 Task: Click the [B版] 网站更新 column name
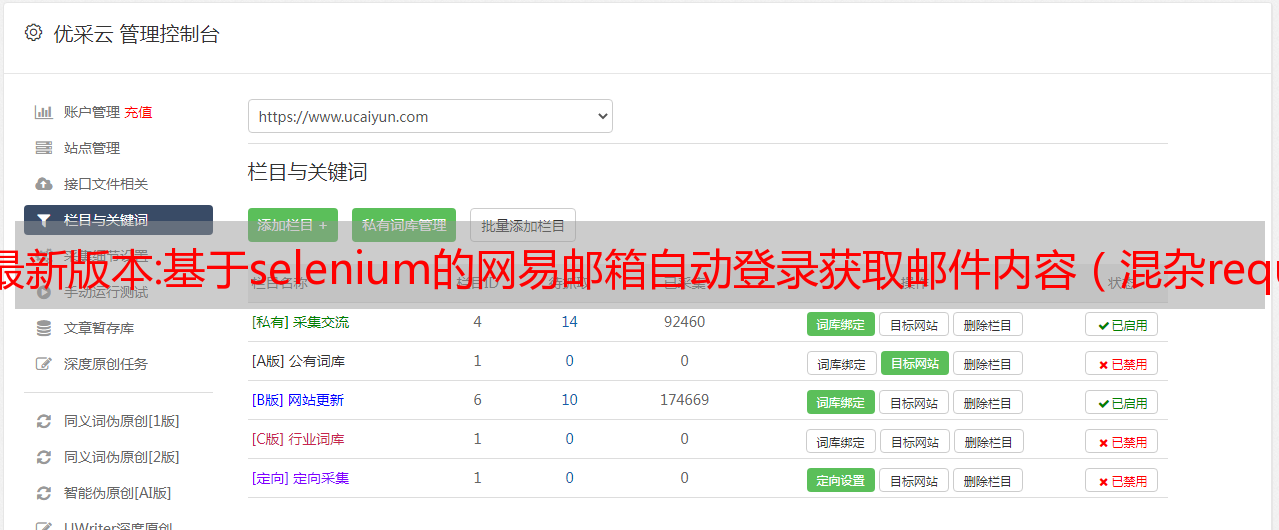coord(297,400)
